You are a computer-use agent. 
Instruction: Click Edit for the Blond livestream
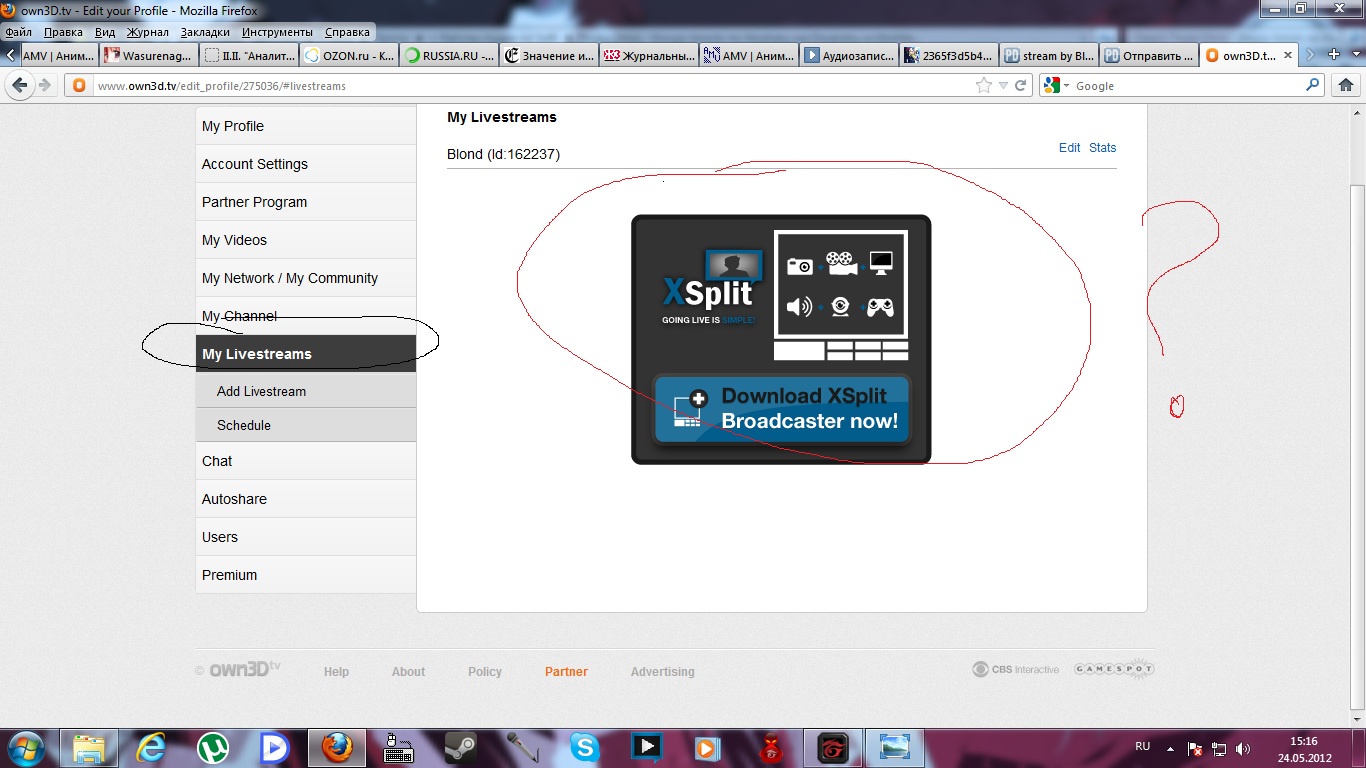1069,147
